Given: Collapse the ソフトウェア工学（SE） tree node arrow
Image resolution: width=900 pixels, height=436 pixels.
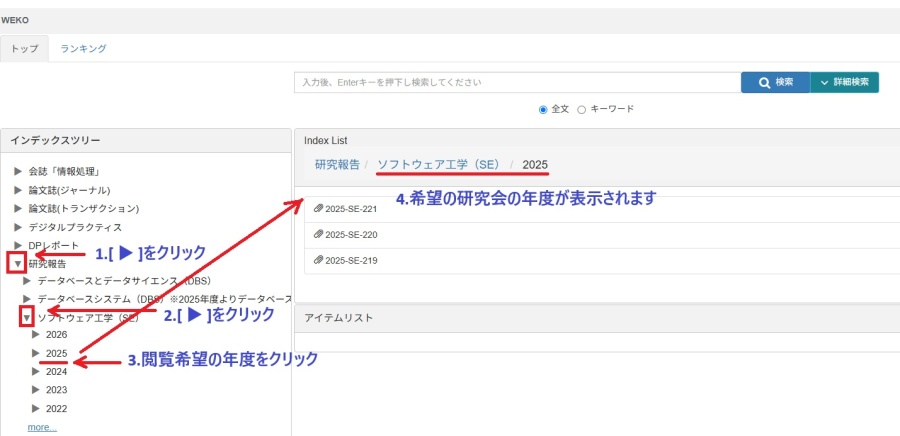Looking at the screenshot, I should 26,317.
